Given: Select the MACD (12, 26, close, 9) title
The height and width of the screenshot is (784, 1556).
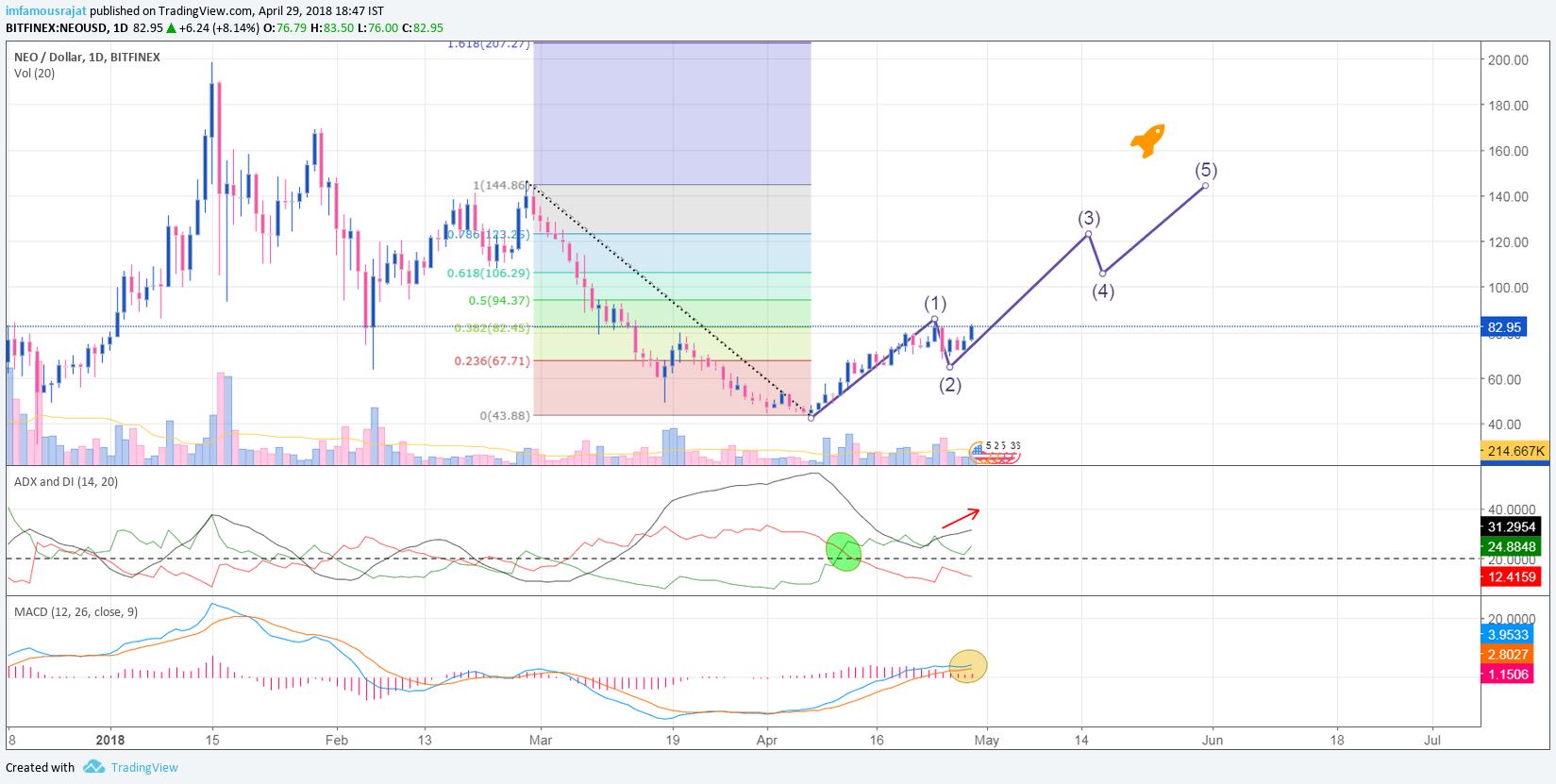Looking at the screenshot, I should pos(75,611).
